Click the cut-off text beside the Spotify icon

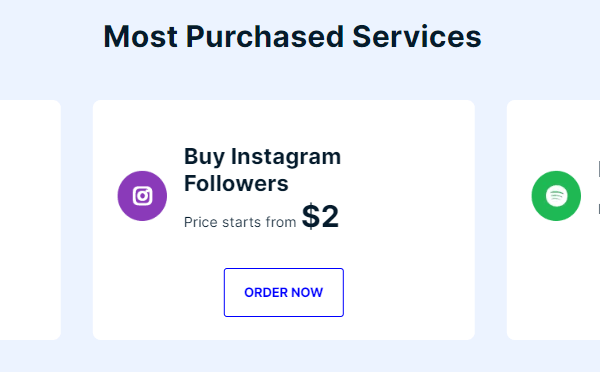598,190
